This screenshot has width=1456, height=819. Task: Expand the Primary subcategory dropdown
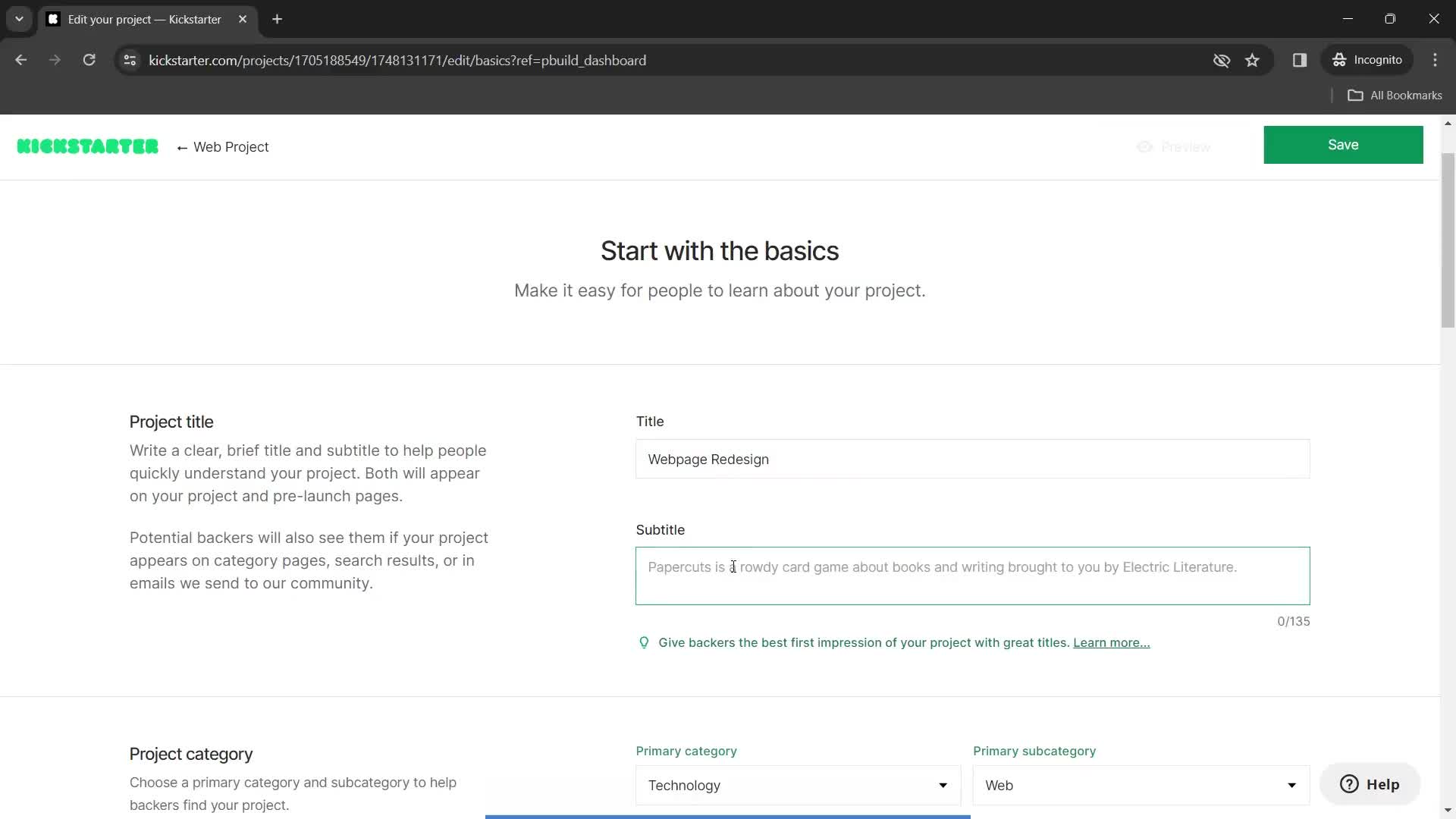coord(1139,785)
